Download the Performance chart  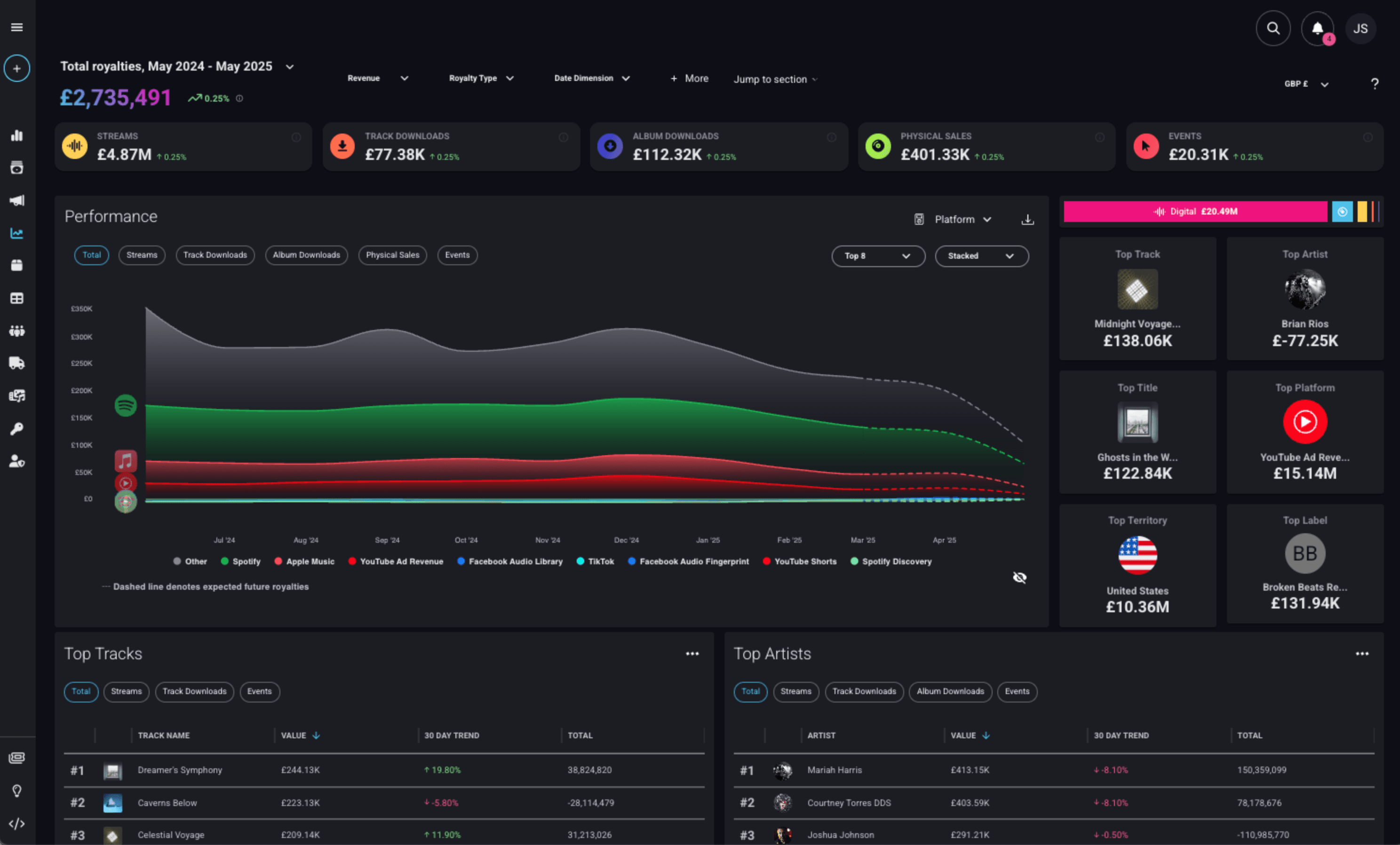point(1027,219)
